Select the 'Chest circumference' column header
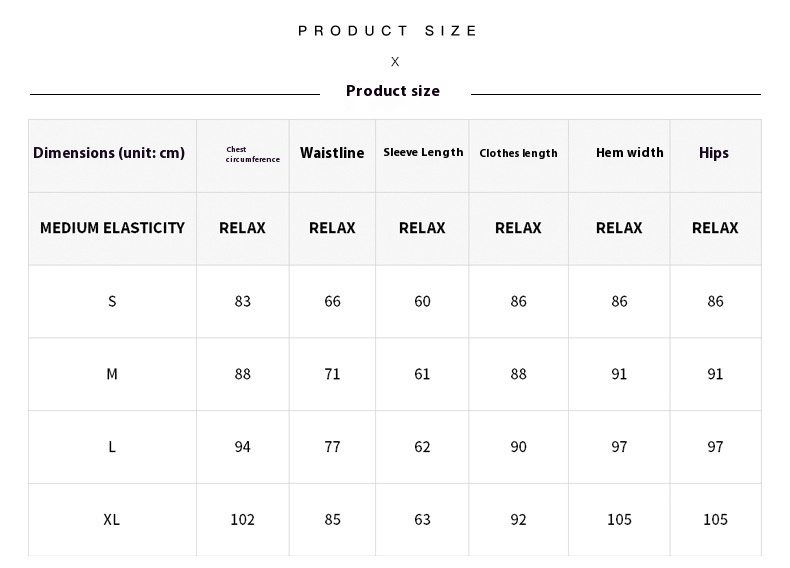Viewport: 790px width, 568px height. pos(252,154)
